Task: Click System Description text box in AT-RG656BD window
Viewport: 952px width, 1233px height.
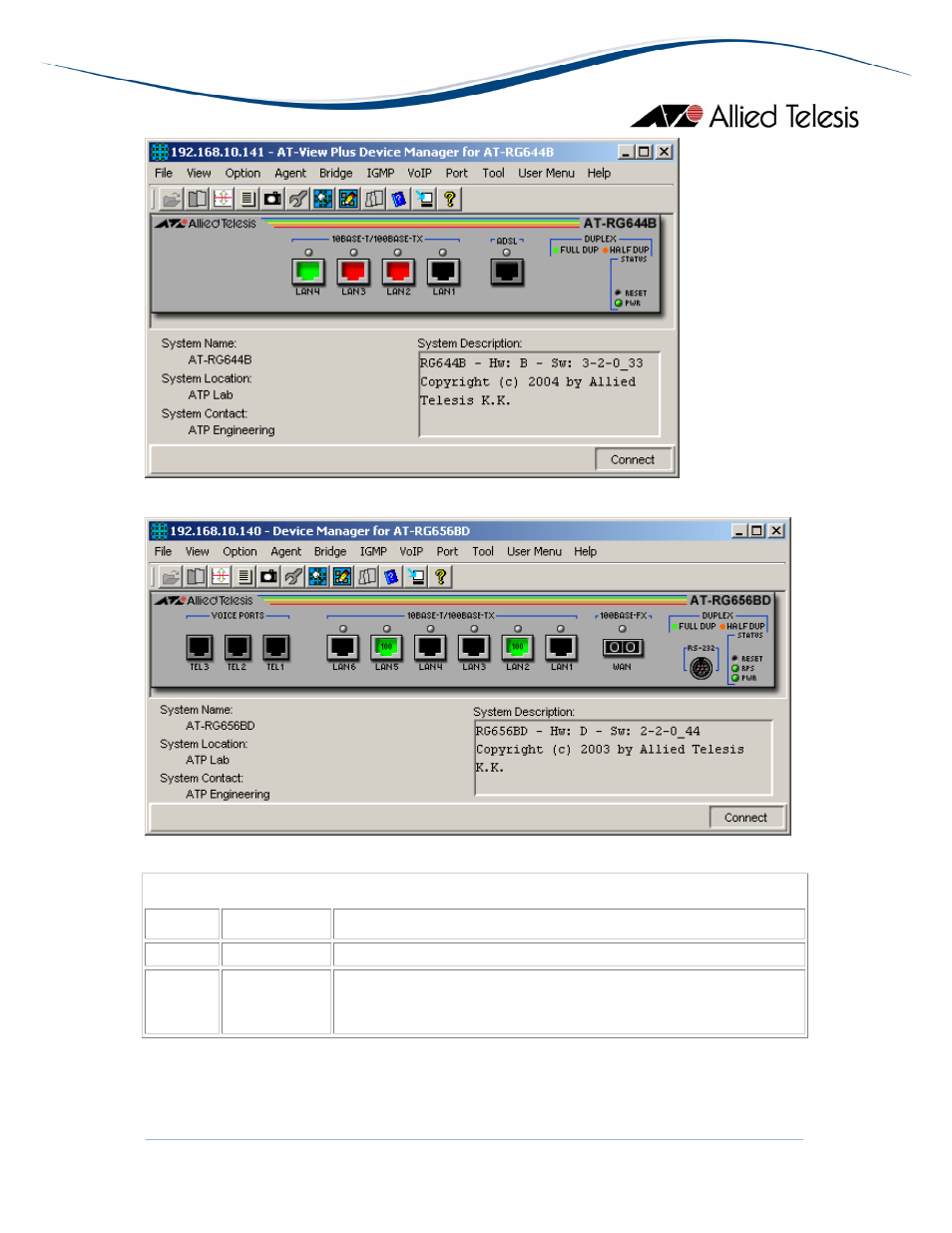Action: coord(624,758)
